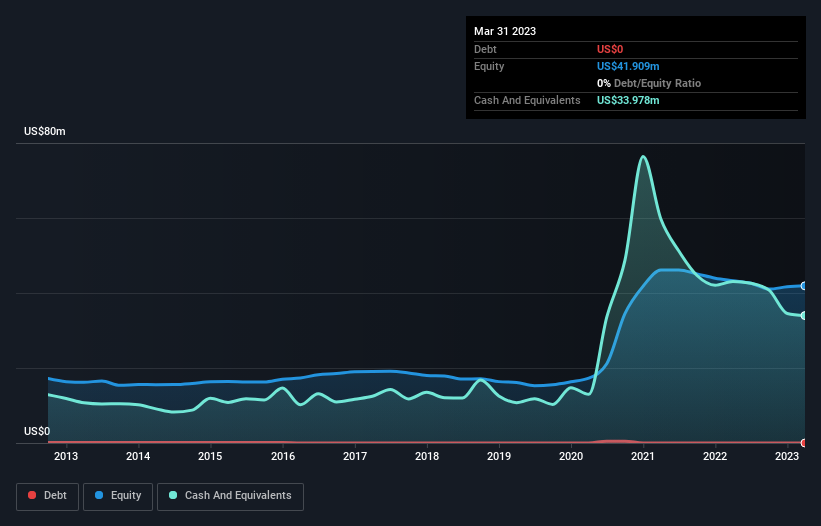Image resolution: width=821 pixels, height=526 pixels.
Task: Click the red US$0 debt value
Action: [610, 49]
